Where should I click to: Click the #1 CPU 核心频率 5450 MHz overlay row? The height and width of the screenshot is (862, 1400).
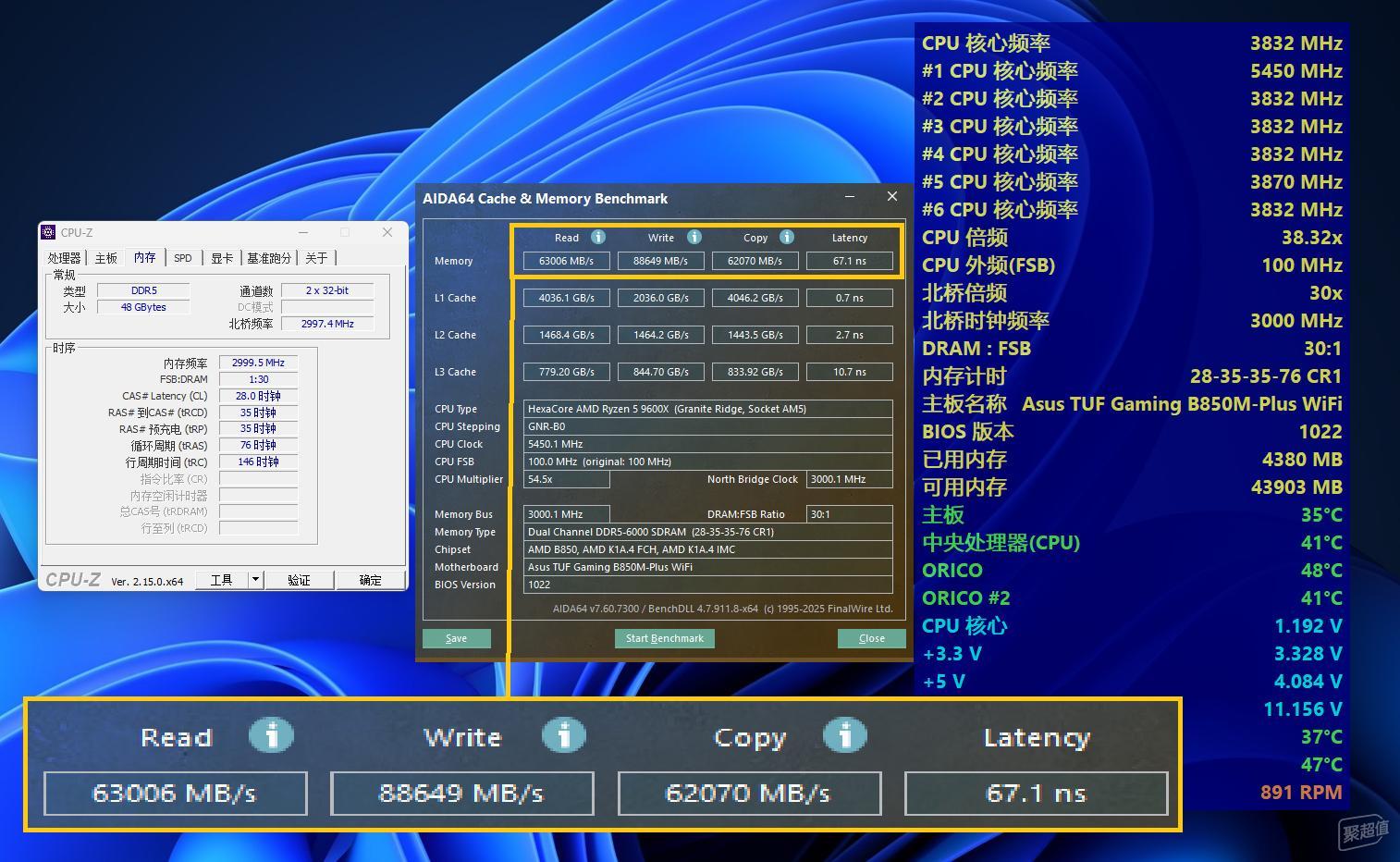pos(1132,71)
